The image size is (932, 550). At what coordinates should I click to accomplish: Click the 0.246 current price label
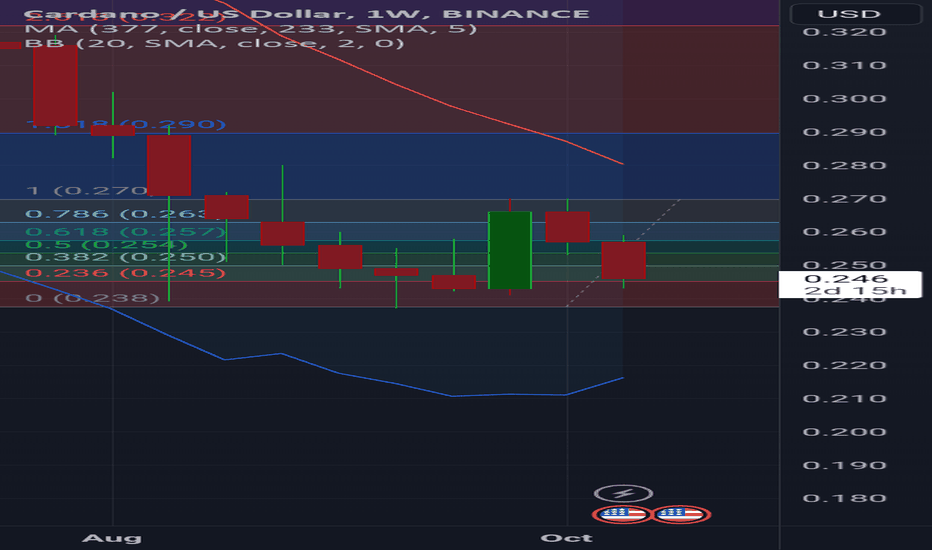(846, 278)
